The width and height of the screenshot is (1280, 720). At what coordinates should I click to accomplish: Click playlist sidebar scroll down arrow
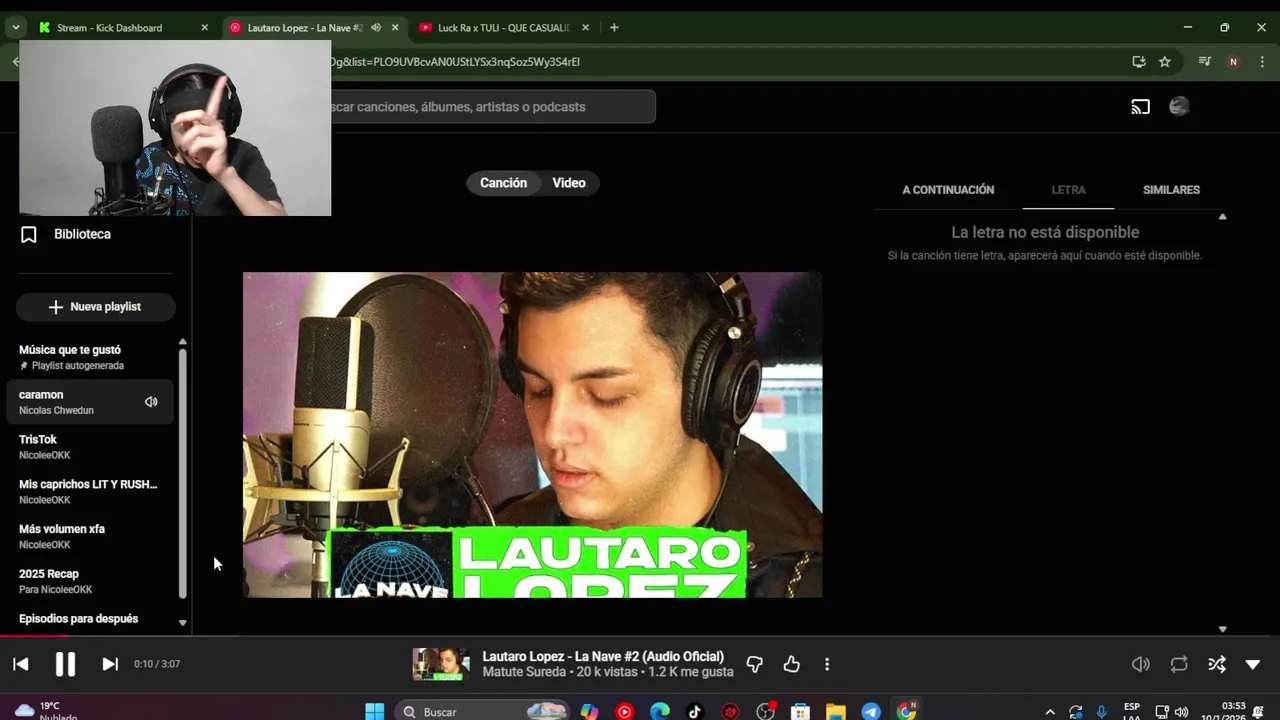point(182,623)
